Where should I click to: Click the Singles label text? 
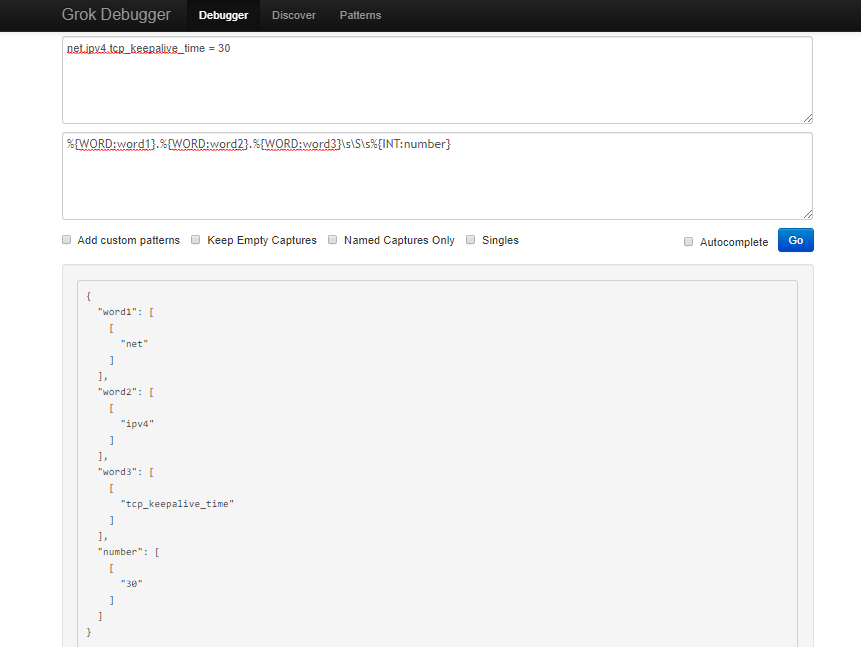tap(500, 240)
